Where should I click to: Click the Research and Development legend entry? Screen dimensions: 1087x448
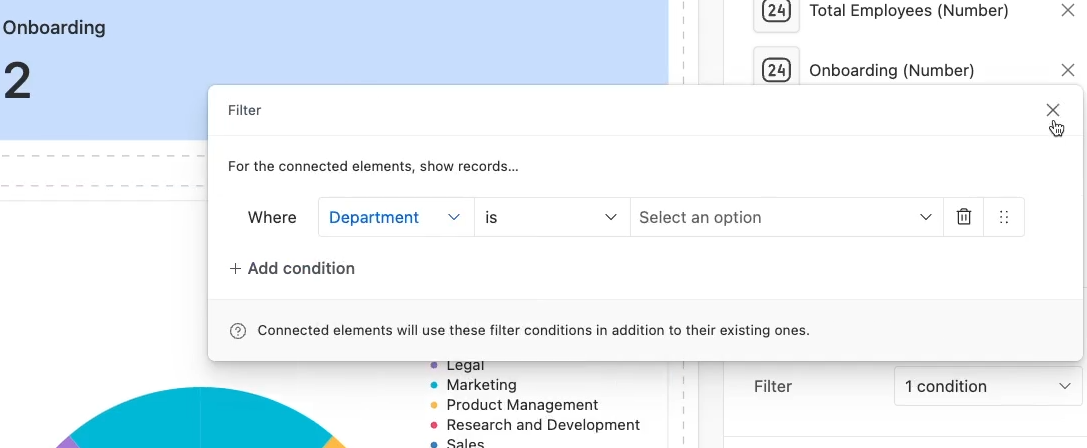point(534,425)
